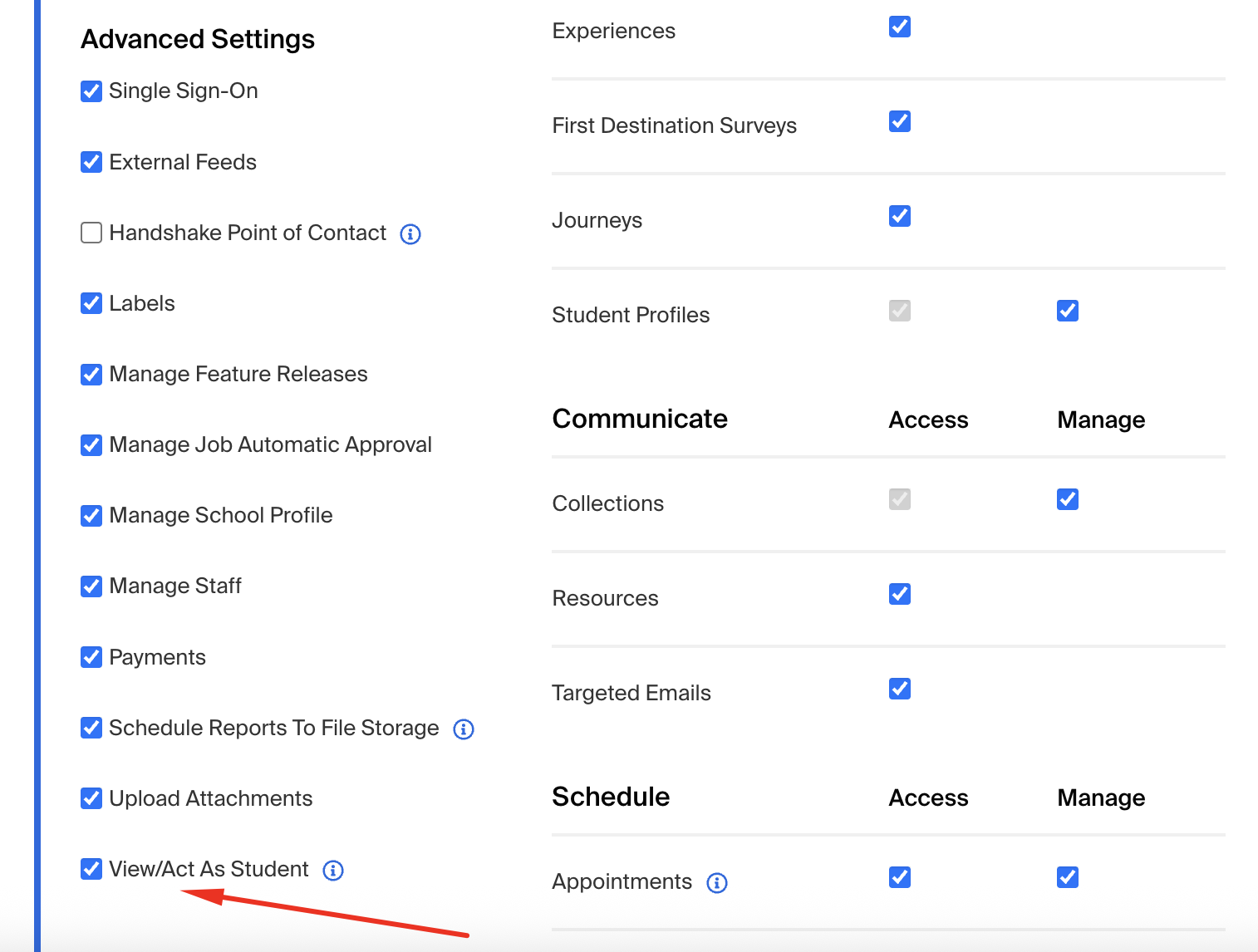Uncheck the Appointments access checkbox
1258x952 pixels.
900,877
